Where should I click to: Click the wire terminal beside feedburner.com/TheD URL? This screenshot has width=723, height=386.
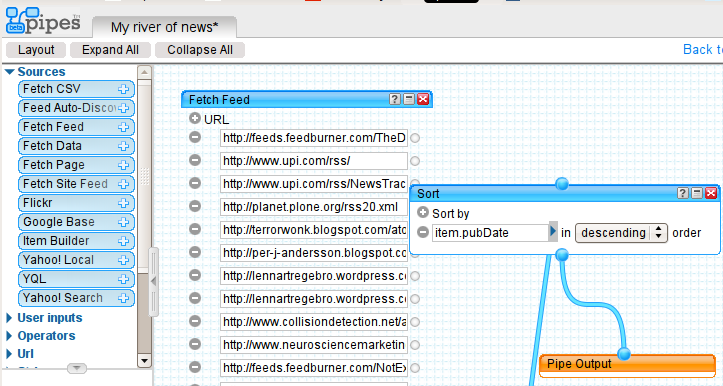pyautogui.click(x=415, y=138)
